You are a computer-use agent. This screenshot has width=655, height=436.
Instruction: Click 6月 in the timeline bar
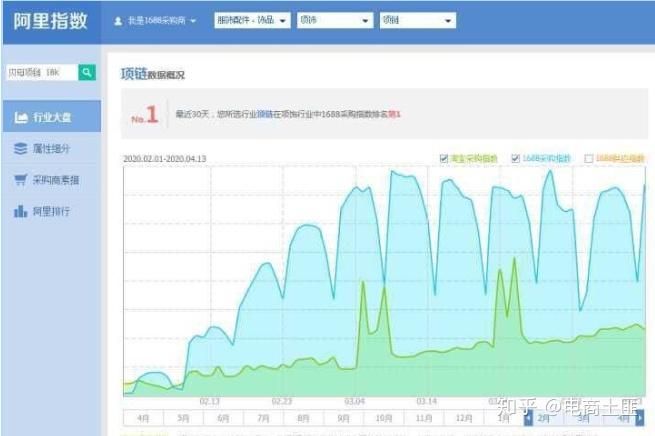223,418
